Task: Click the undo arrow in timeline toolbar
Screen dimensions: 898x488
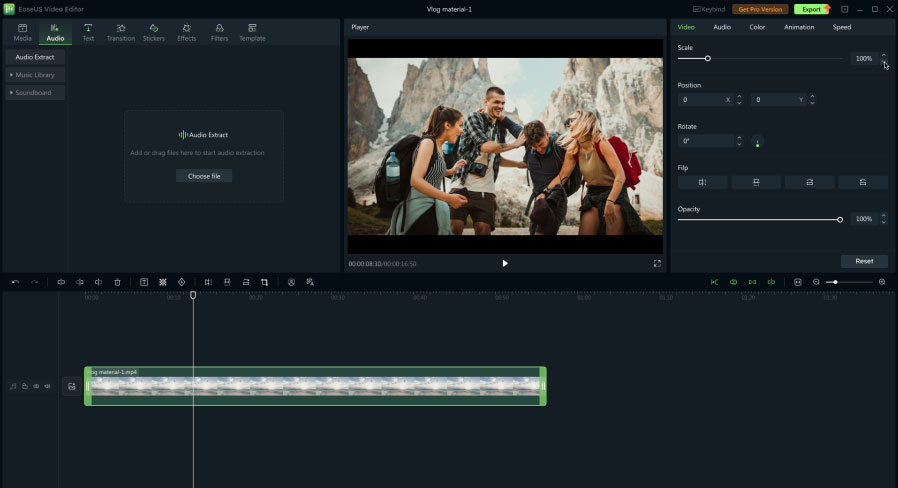Action: coord(15,282)
